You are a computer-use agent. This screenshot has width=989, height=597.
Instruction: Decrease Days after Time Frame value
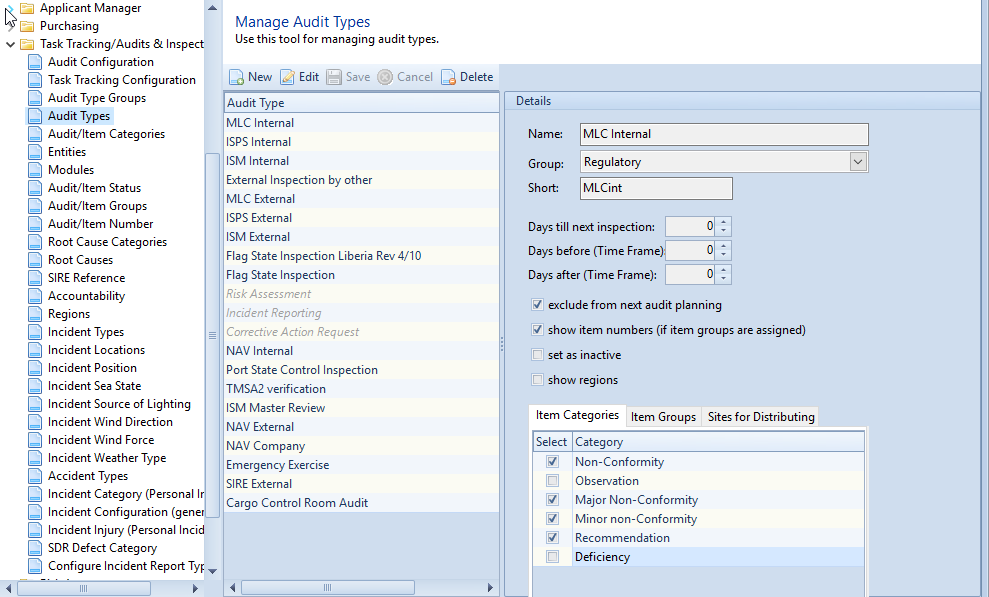click(x=723, y=279)
